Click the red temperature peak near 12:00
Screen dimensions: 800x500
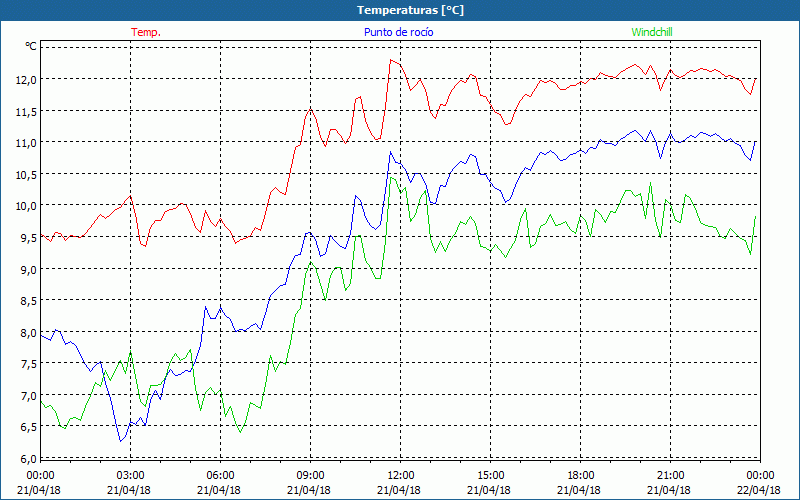coord(391,60)
